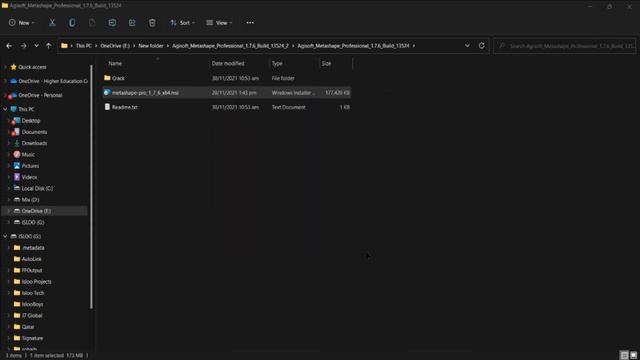Go up one folder level
This screenshot has width=640, height=360.
49,46
